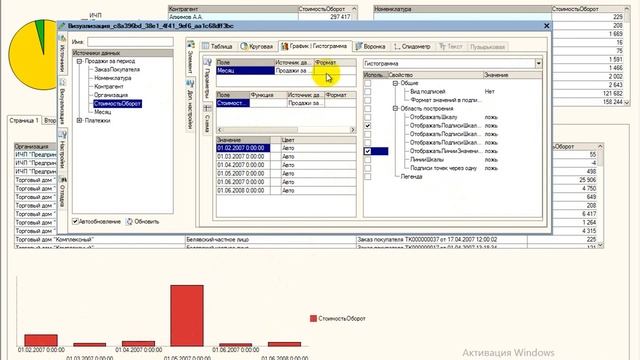Select Номенклатура in data sources tree

113,78
